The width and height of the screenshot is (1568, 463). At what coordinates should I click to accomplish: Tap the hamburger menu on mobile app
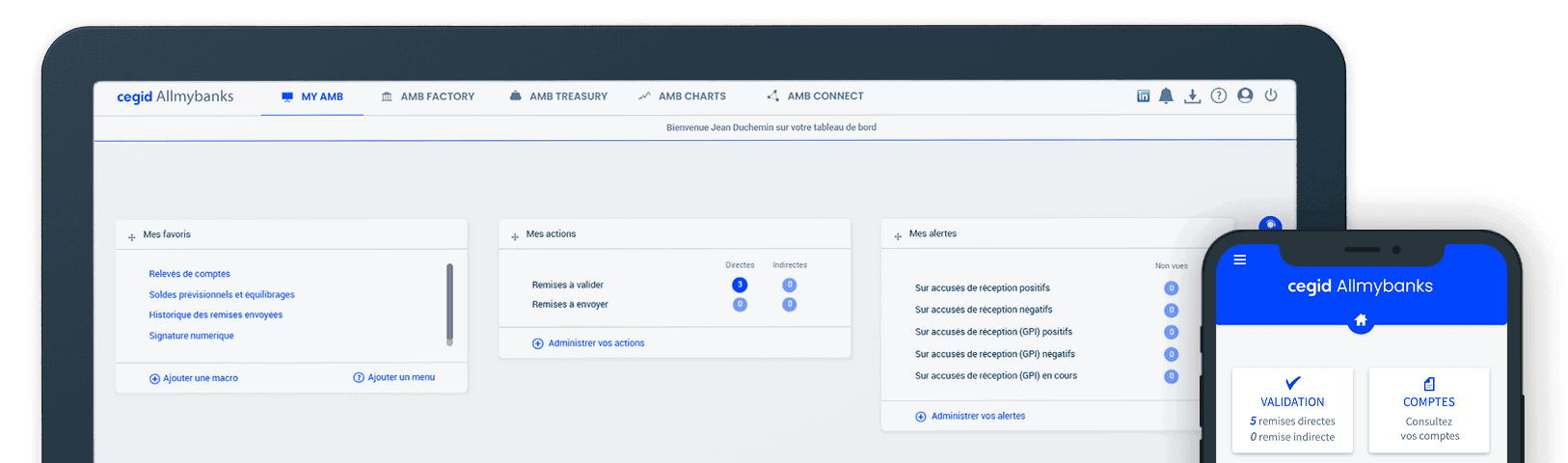point(1240,259)
